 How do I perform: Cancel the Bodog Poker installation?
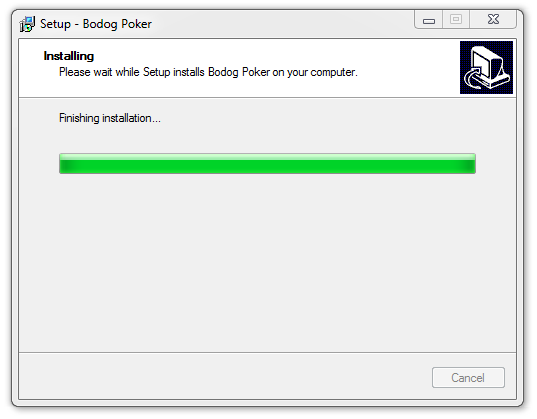(x=468, y=378)
